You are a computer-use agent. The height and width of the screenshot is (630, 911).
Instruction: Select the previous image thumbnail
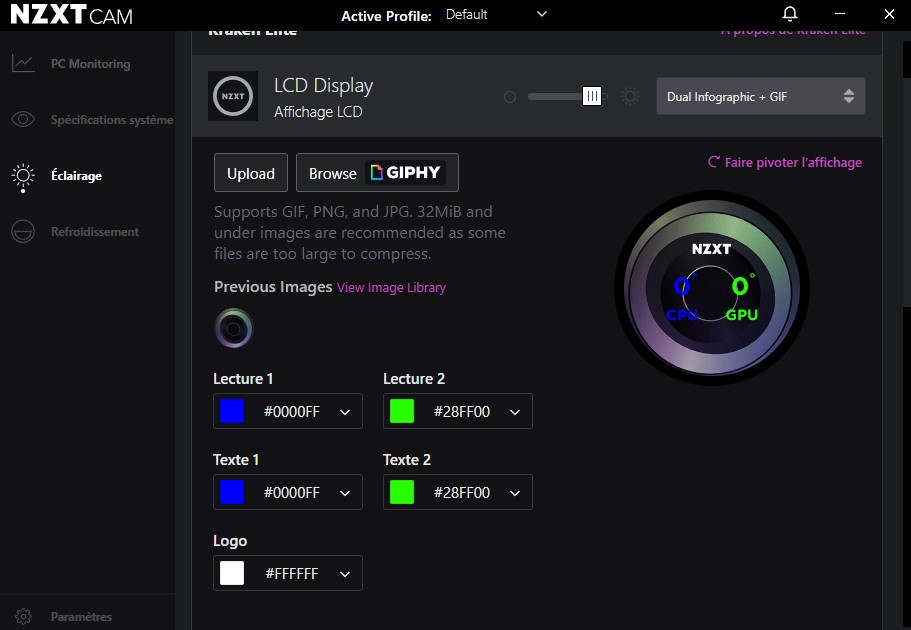pos(234,328)
